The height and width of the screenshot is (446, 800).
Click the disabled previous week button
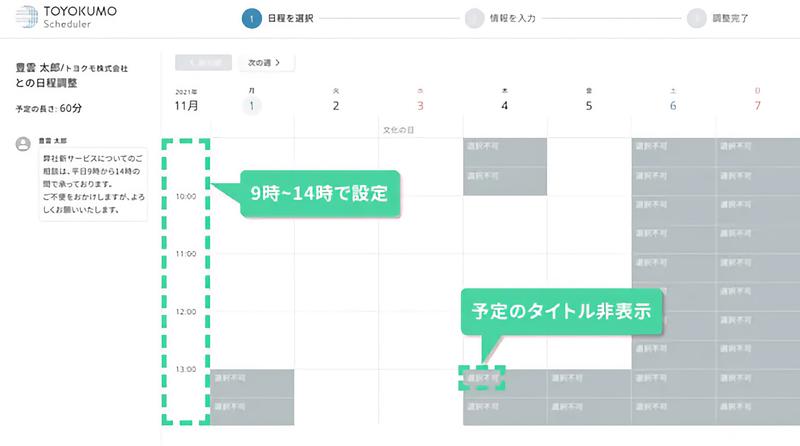tap(204, 63)
